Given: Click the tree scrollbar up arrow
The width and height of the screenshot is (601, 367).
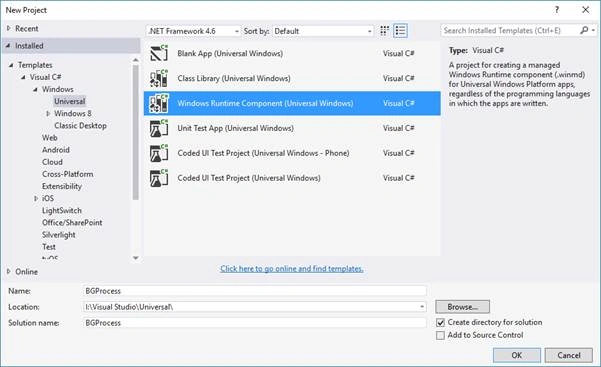Looking at the screenshot, I should click(136, 60).
